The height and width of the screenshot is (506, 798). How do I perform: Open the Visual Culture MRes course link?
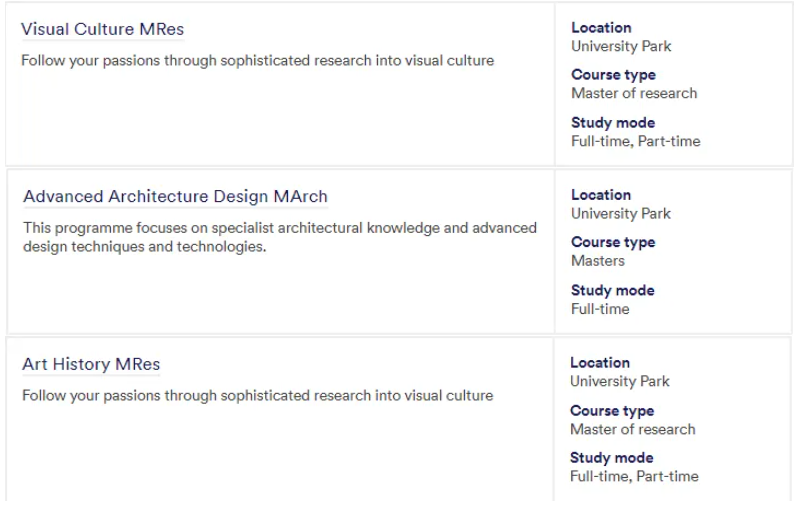coord(102,30)
